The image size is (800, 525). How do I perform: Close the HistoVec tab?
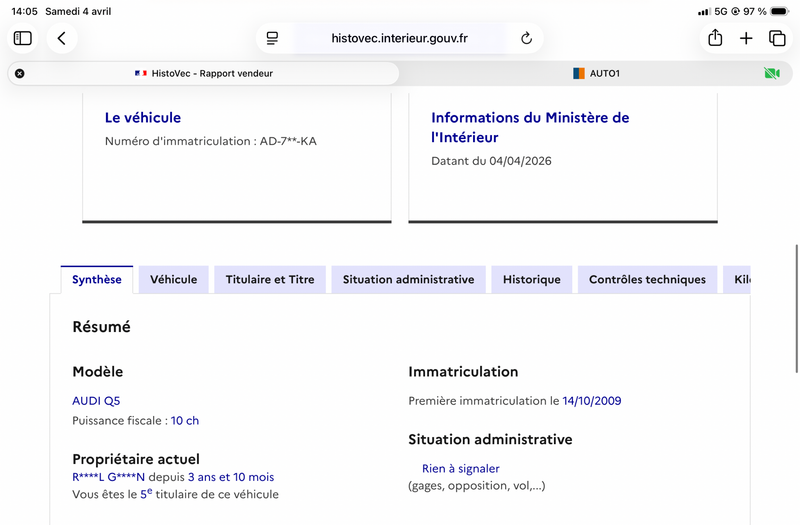20,73
